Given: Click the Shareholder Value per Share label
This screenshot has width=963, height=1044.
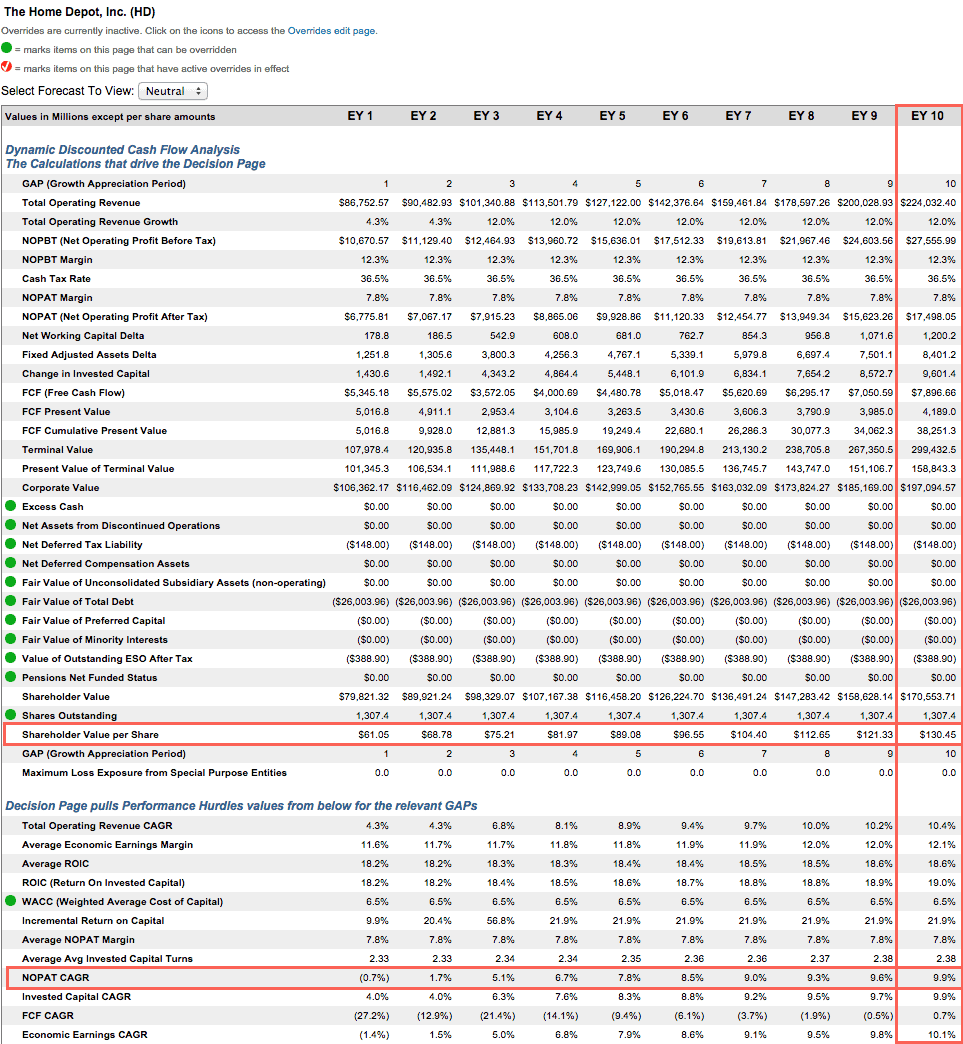Looking at the screenshot, I should [90, 734].
